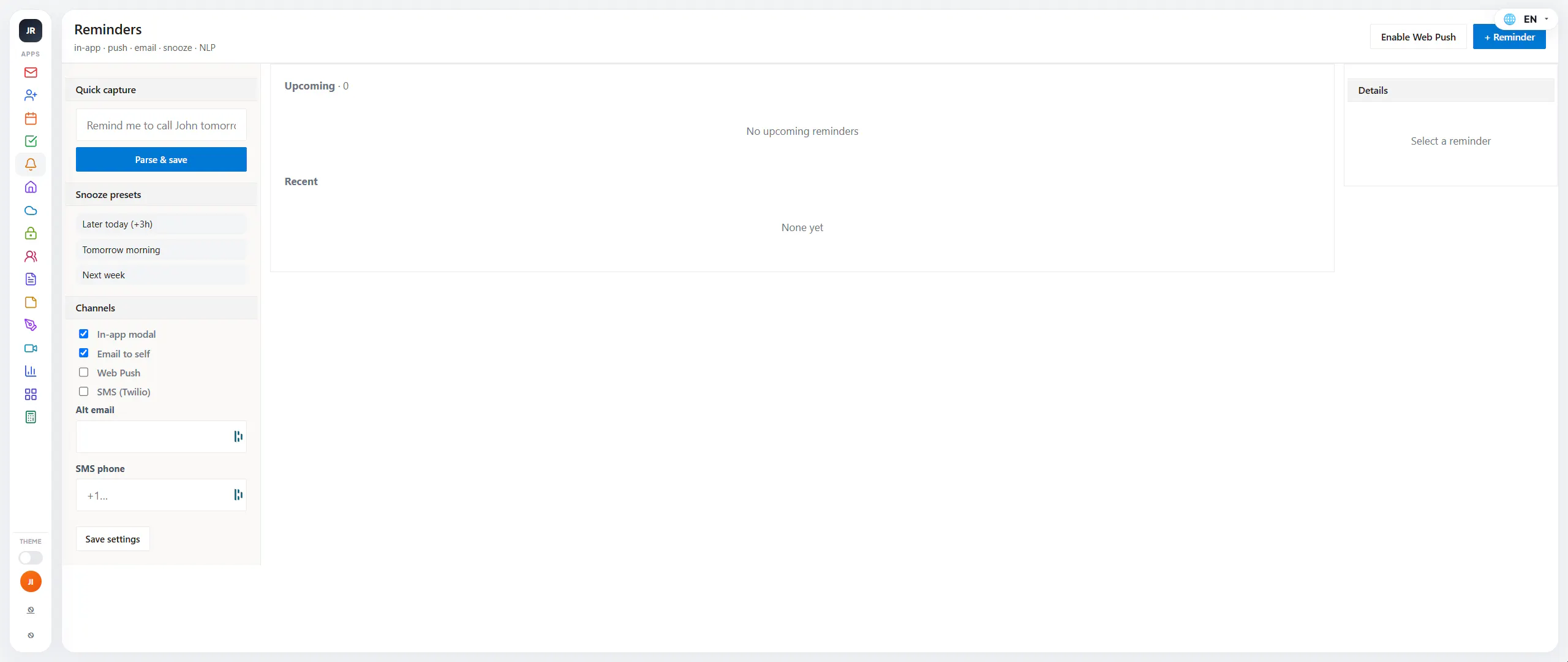
Task: Open the document text icon
Action: tap(31, 280)
